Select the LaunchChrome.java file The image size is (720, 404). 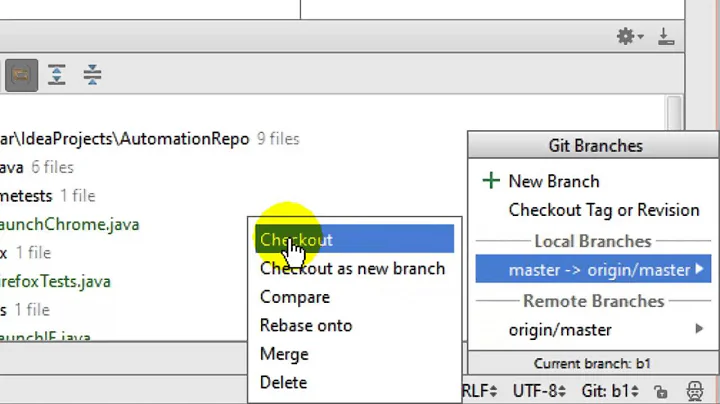tap(69, 224)
